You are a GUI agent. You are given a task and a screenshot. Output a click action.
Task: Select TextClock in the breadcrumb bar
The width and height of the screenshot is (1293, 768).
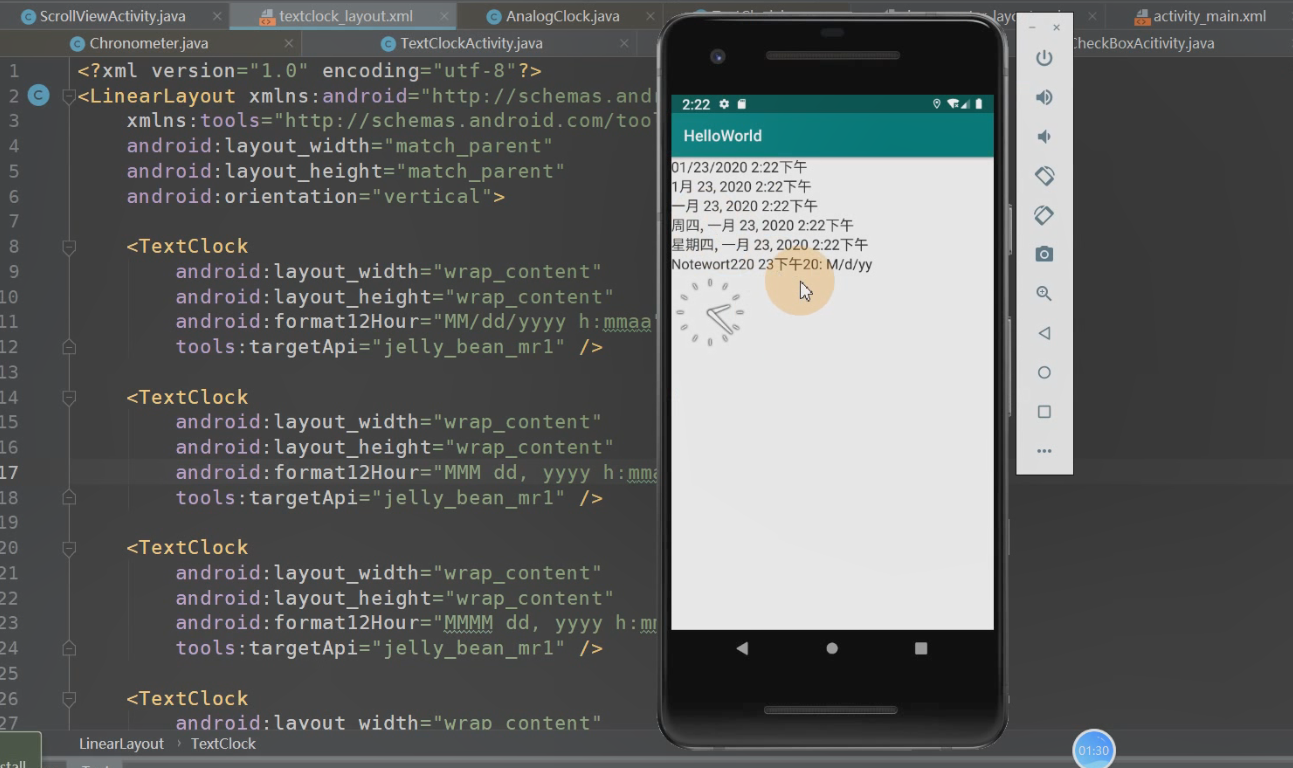[x=223, y=744]
